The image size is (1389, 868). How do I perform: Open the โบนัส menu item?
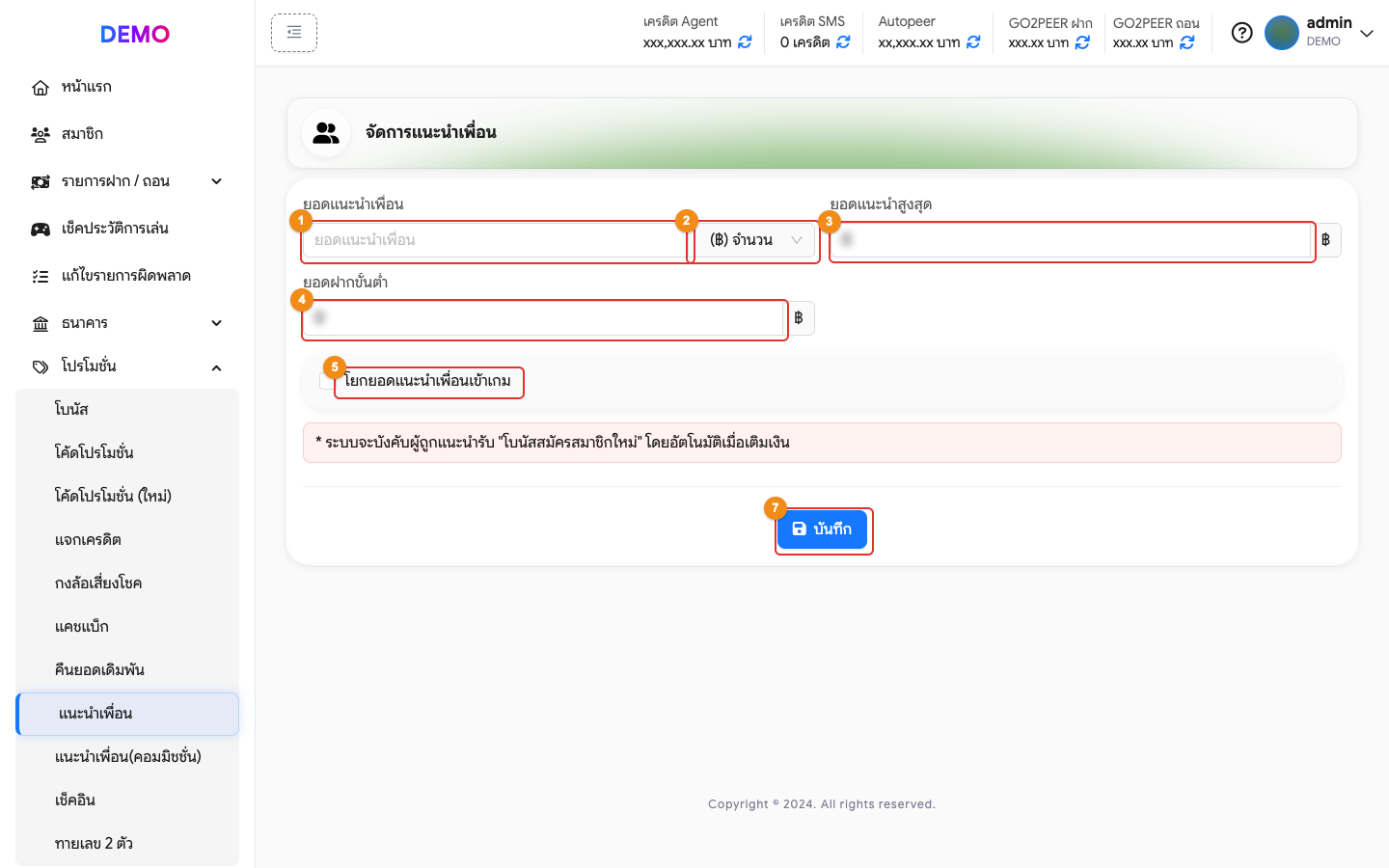(x=127, y=409)
